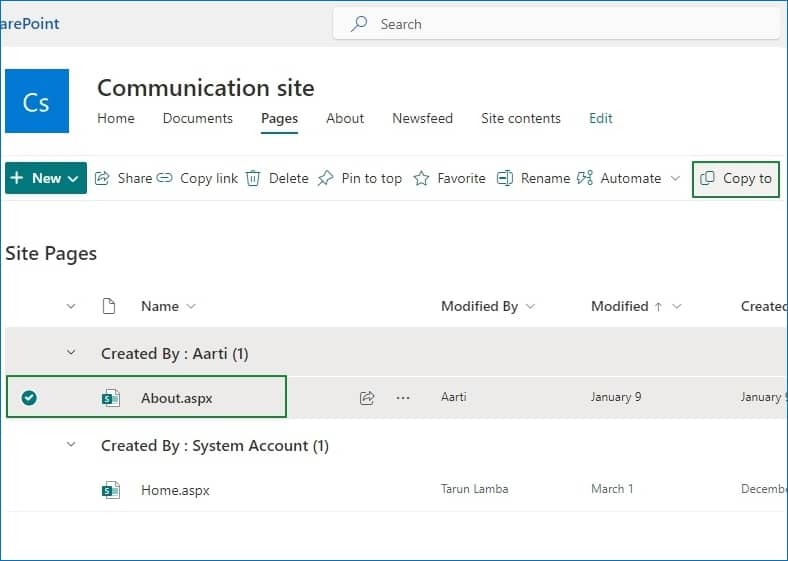The image size is (788, 561).
Task: Click the Pin to top pushpin icon
Action: click(x=325, y=178)
